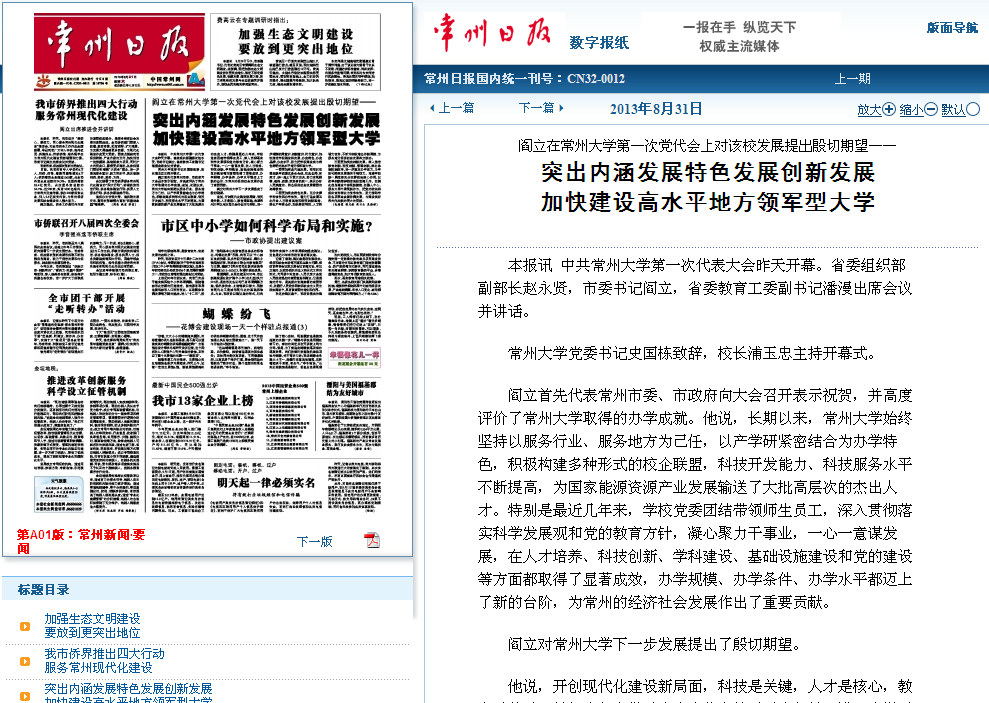Select the 市区中小学如何科学布局和实施 article on the page image
This screenshot has width=989, height=703.
click(266, 257)
